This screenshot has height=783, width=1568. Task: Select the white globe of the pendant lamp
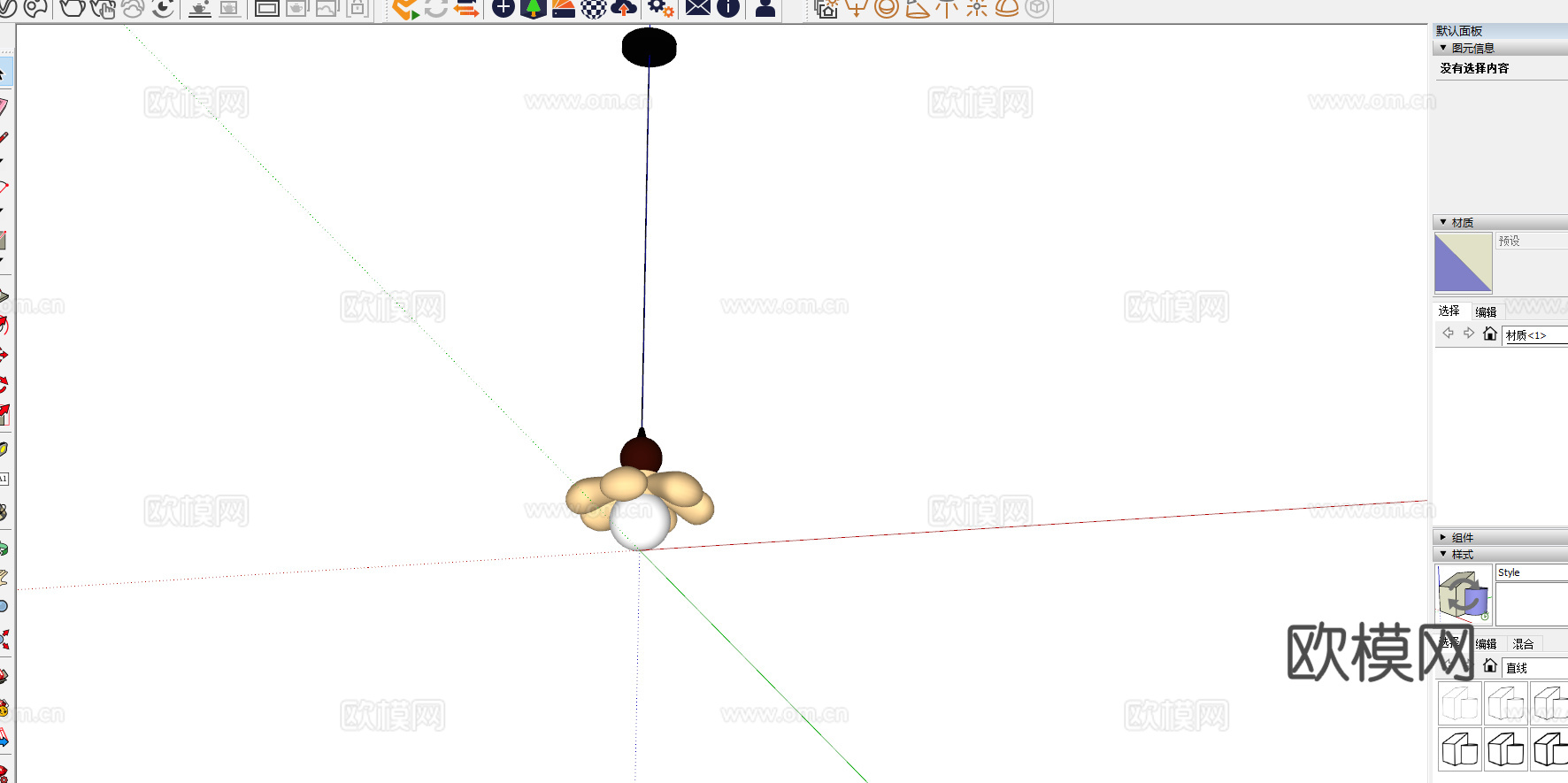(640, 522)
